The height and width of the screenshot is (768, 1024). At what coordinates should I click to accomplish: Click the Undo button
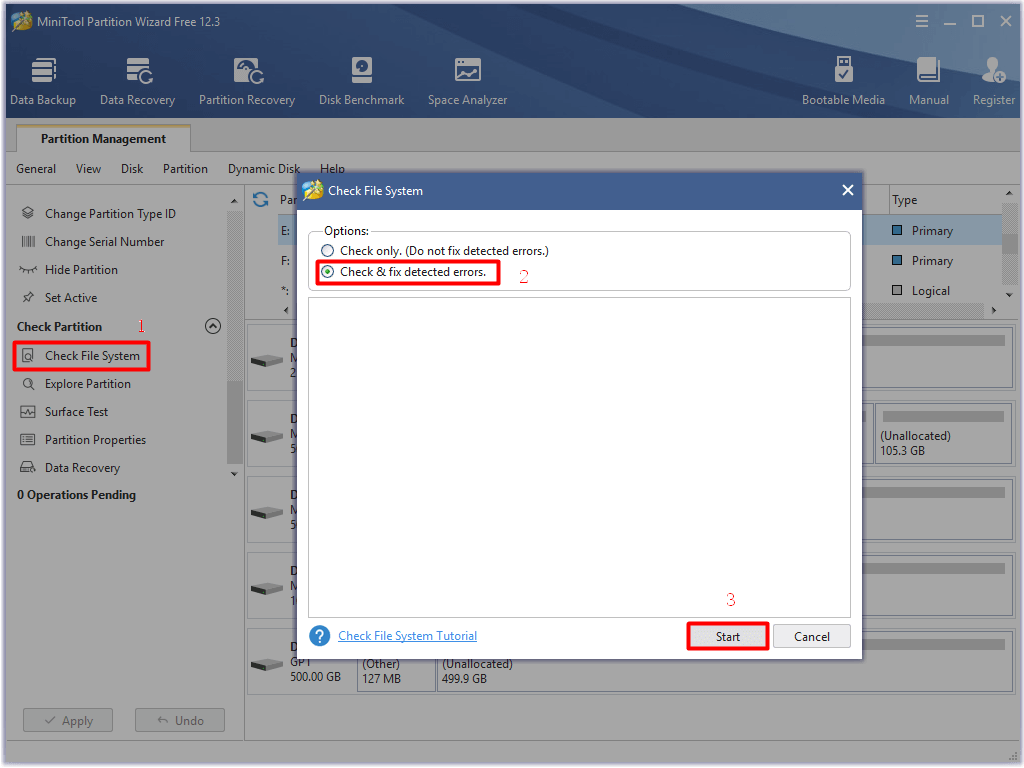(x=180, y=720)
